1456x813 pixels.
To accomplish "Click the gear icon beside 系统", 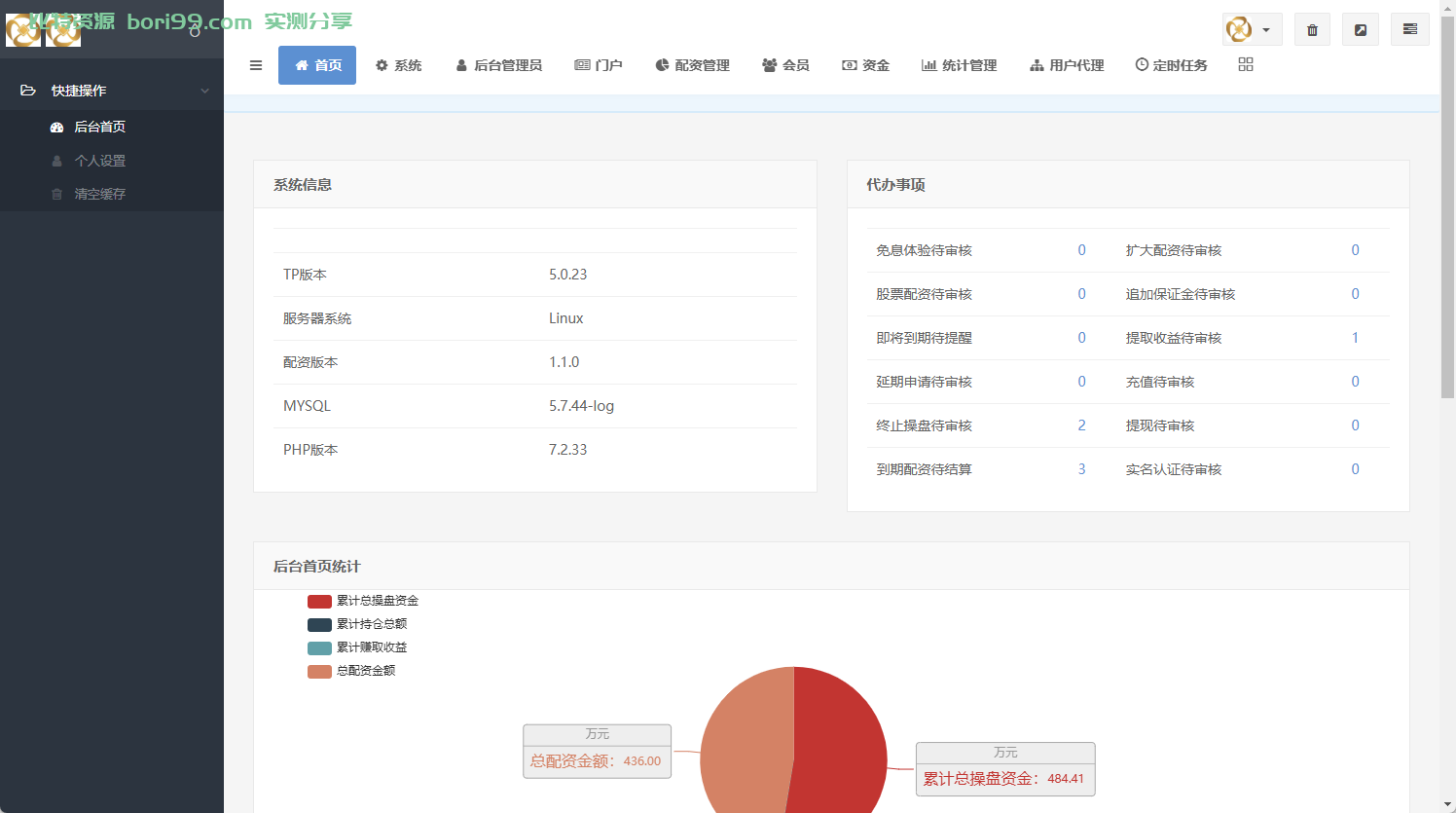I will pos(382,65).
